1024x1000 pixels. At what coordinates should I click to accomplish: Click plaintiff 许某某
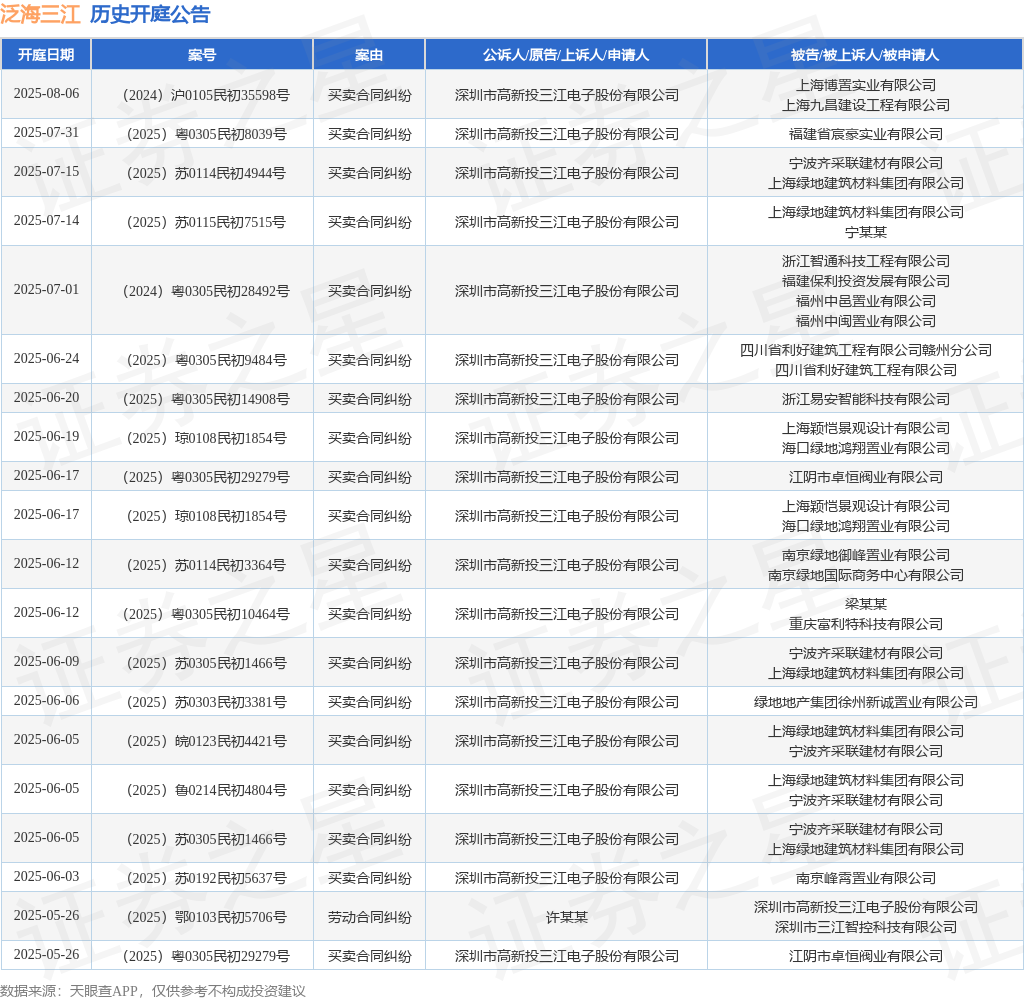(x=566, y=917)
